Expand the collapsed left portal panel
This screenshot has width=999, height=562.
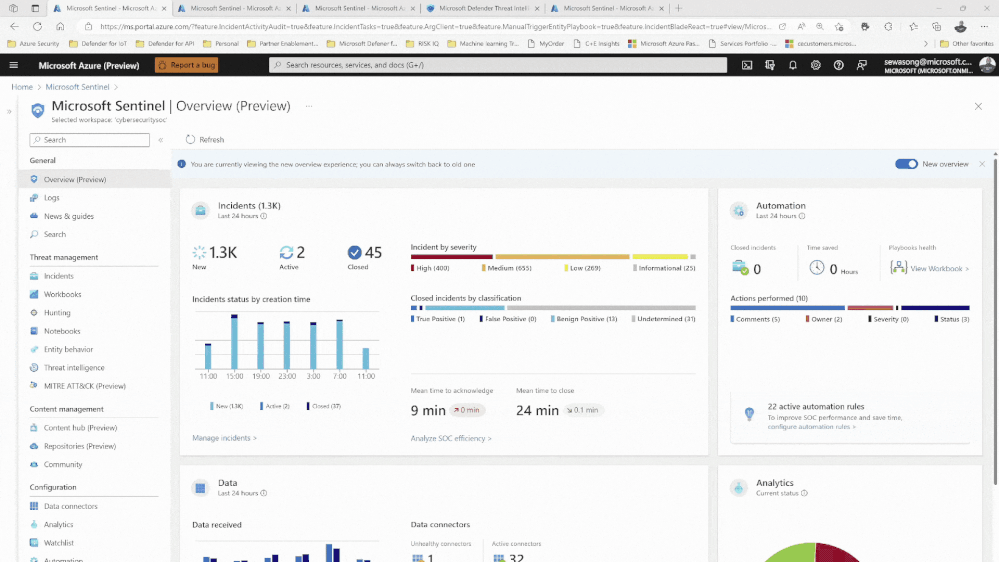click(x=9, y=112)
